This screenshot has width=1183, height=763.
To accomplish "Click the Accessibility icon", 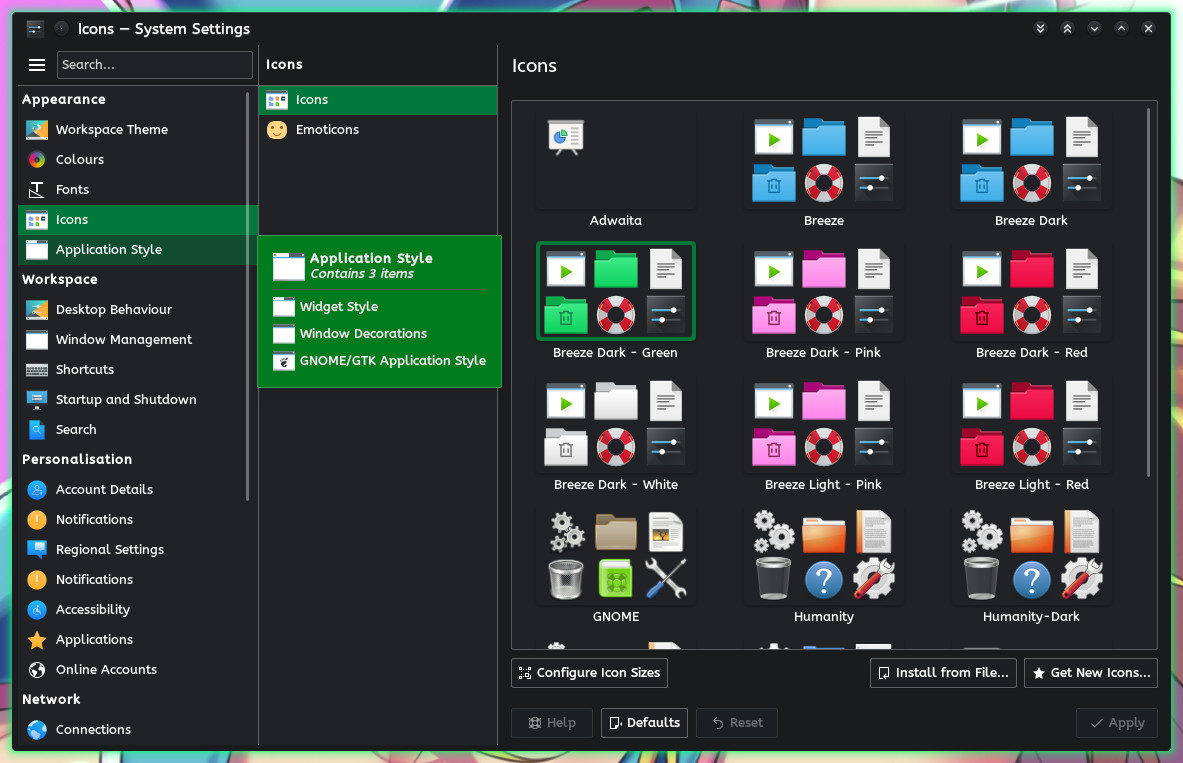I will [36, 610].
